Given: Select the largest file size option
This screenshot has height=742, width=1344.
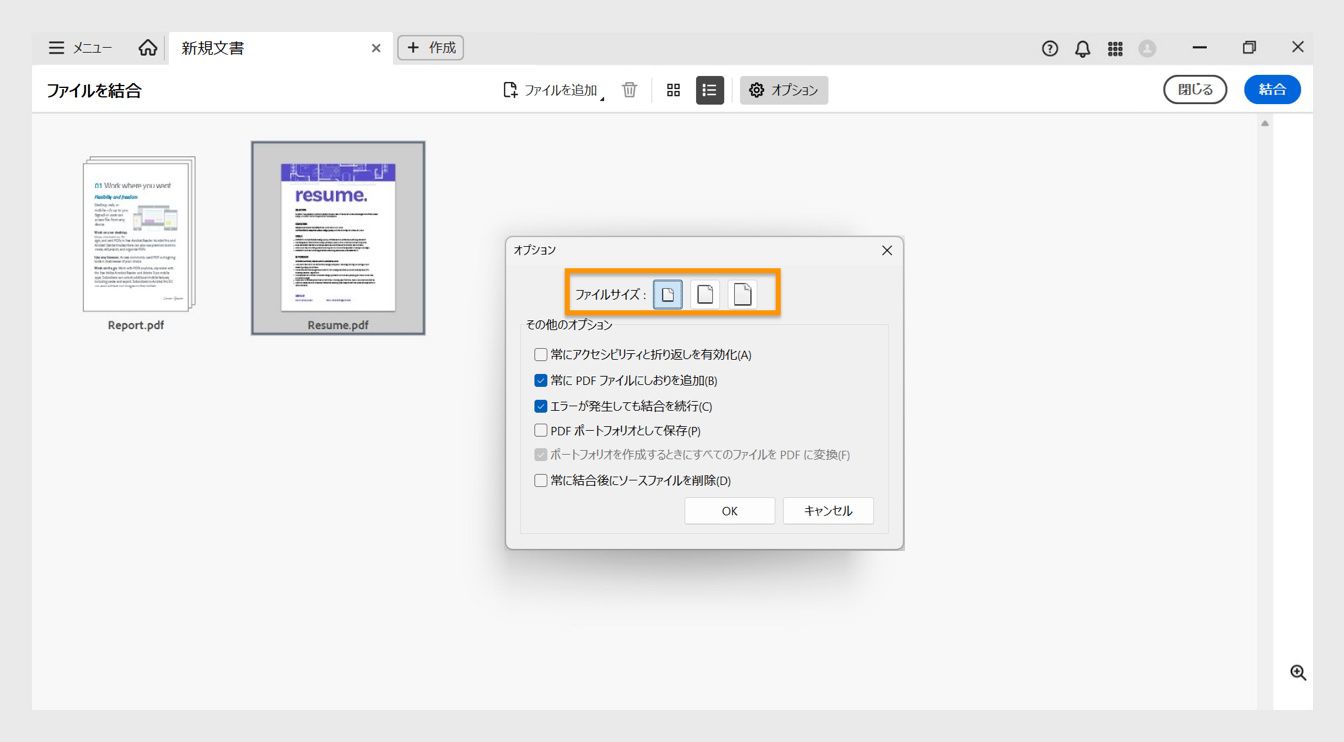Looking at the screenshot, I should [742, 292].
